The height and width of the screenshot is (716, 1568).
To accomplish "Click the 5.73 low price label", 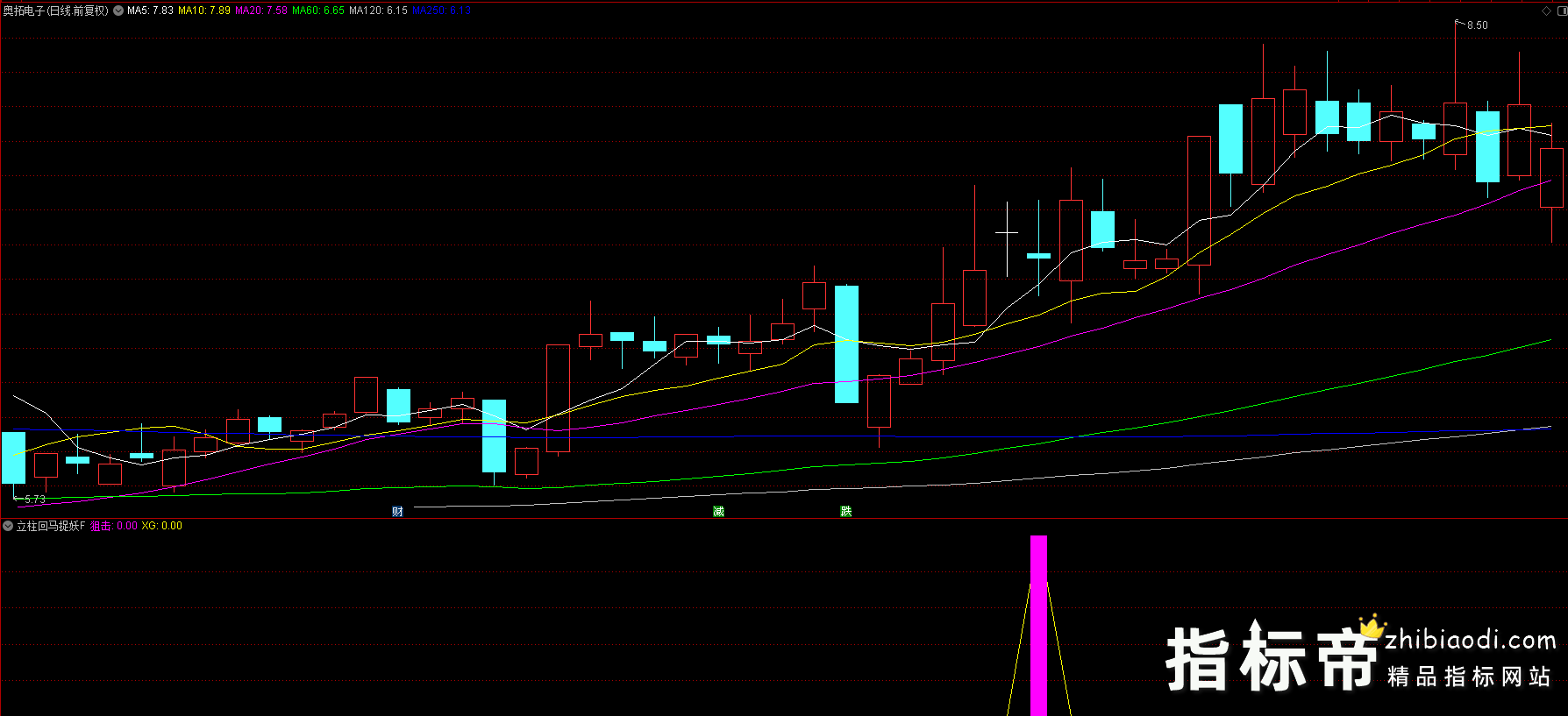I will pos(35,500).
